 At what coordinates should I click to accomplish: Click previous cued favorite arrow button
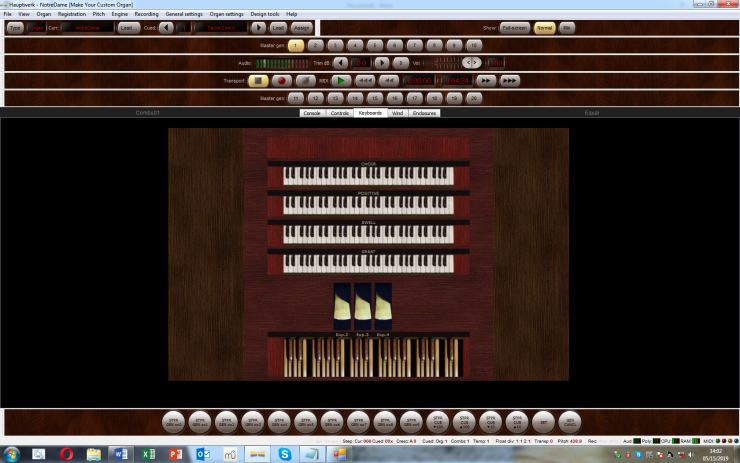[167, 28]
